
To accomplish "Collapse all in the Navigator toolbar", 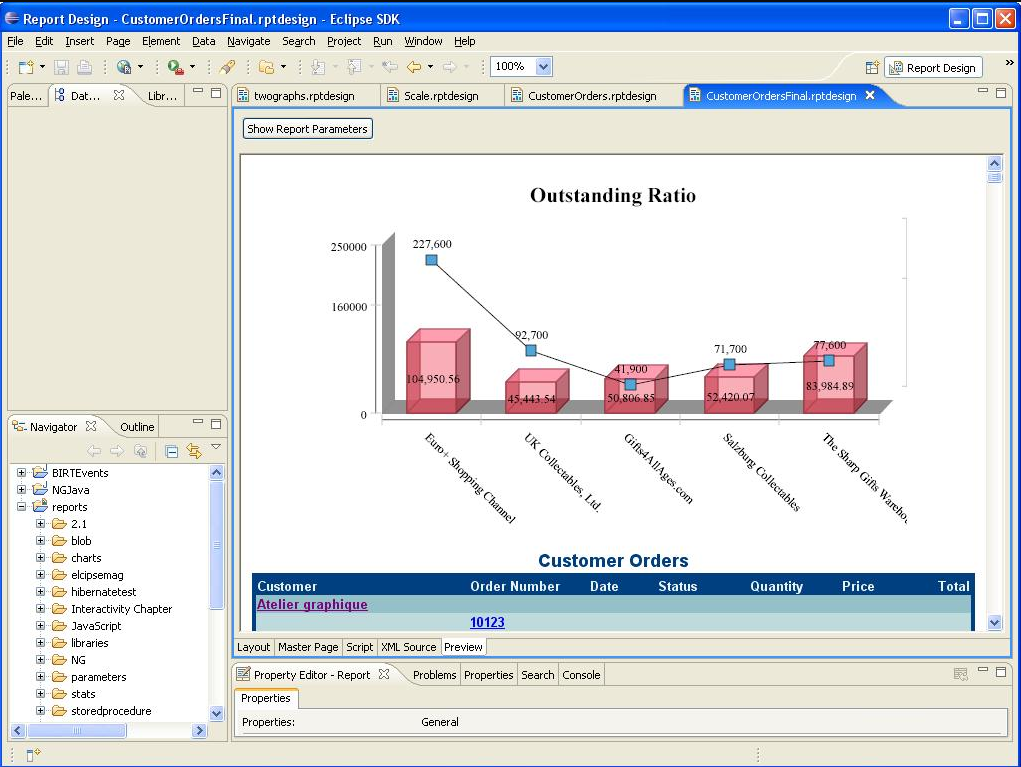I will pos(172,451).
